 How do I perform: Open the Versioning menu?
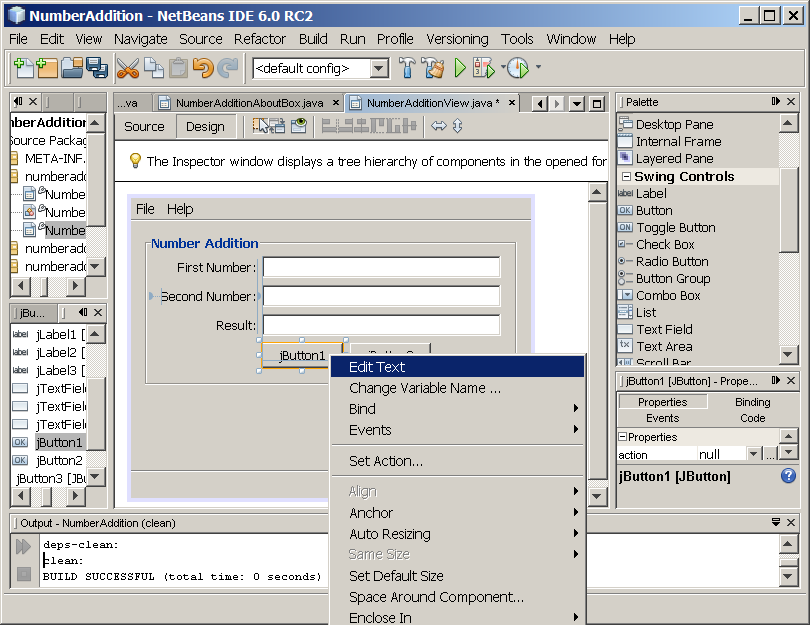pyautogui.click(x=457, y=39)
